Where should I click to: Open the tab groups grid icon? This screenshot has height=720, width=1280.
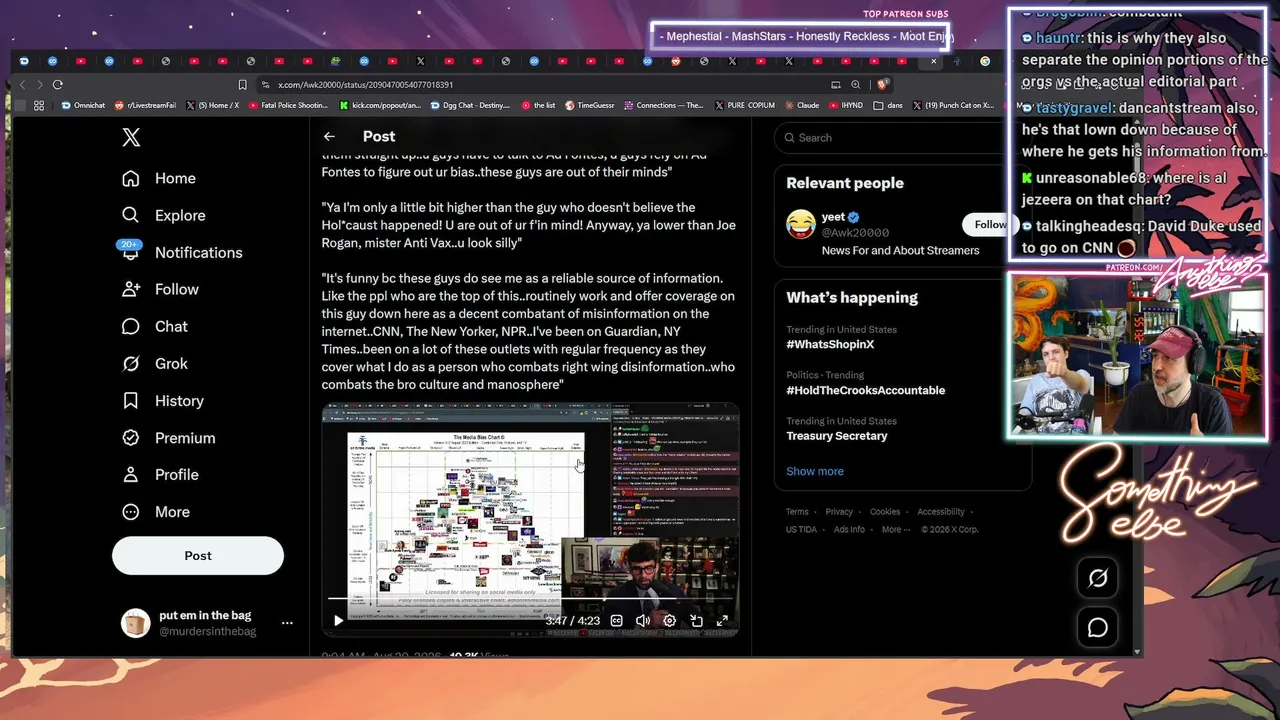[39, 105]
